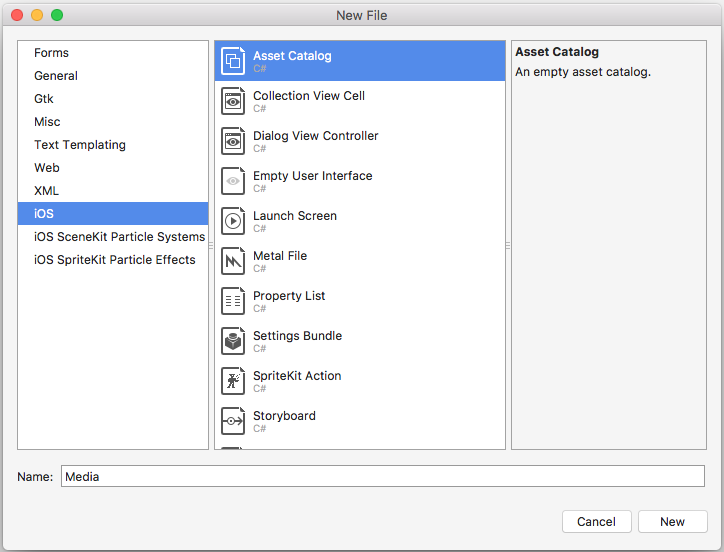Click the Collection View Cell icon
Image resolution: width=724 pixels, height=552 pixels.
233,101
